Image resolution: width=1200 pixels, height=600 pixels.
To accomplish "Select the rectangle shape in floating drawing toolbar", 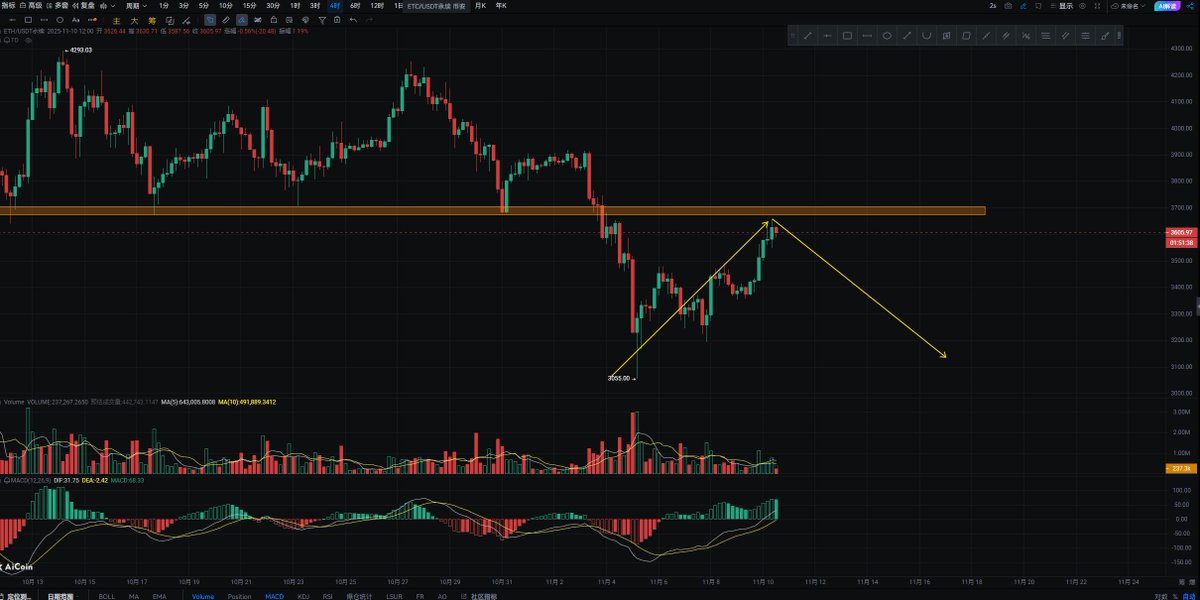I will click(x=847, y=36).
